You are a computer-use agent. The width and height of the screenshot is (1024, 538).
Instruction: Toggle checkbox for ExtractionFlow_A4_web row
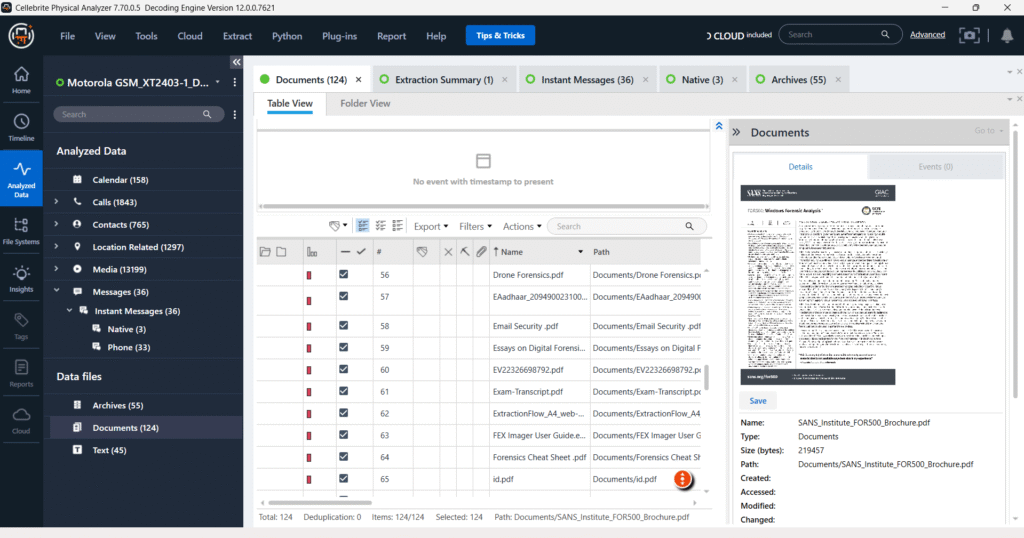point(344,413)
